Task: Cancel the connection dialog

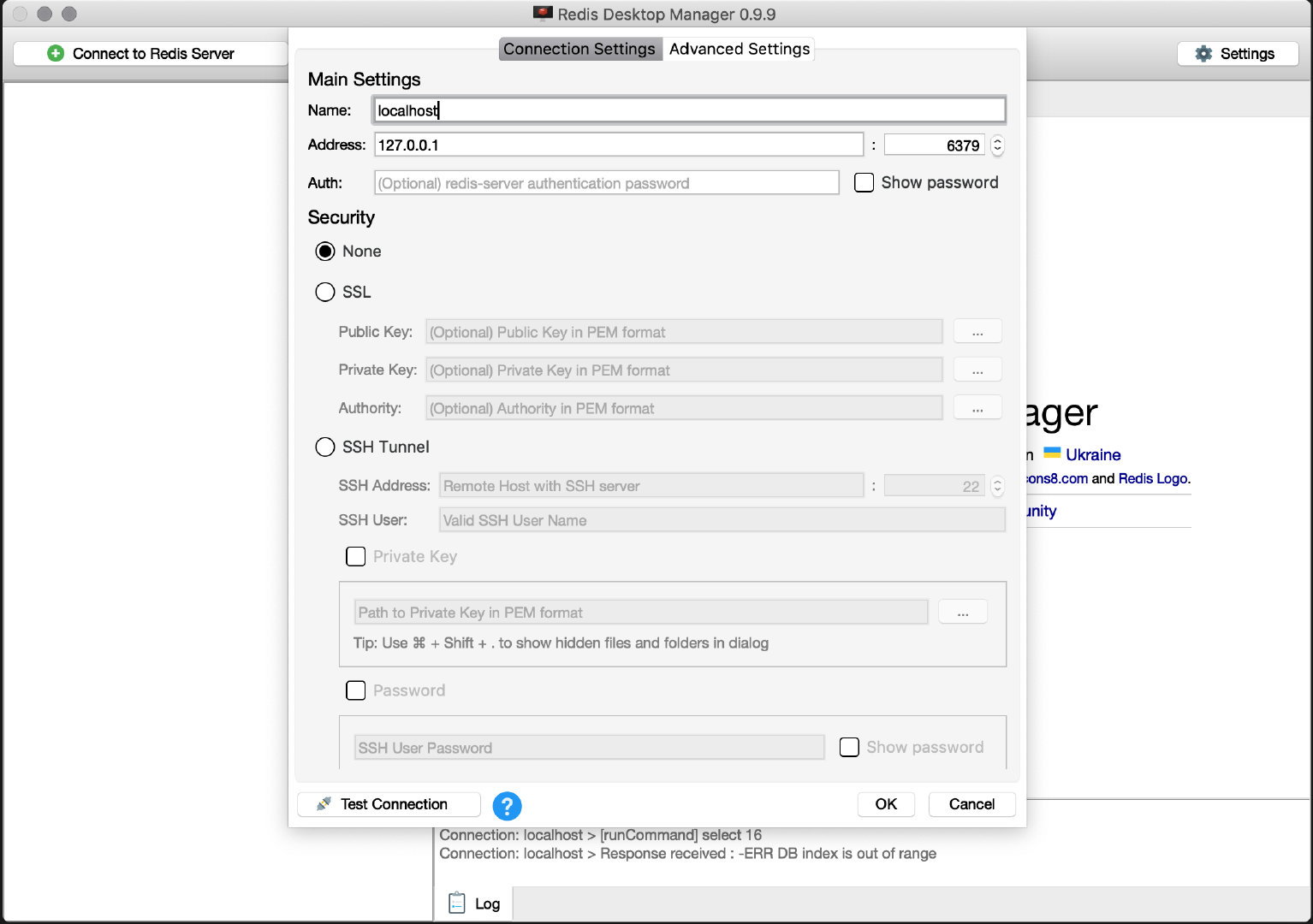Action: tap(971, 804)
